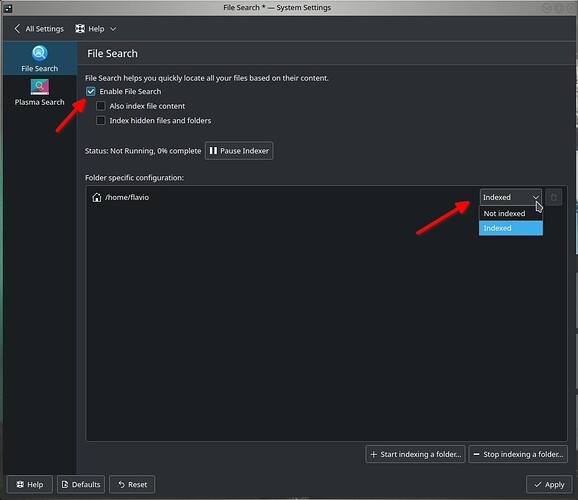Viewport: 578px width, 500px height.
Task: Check Index hidden files and folders
Action: 101,121
